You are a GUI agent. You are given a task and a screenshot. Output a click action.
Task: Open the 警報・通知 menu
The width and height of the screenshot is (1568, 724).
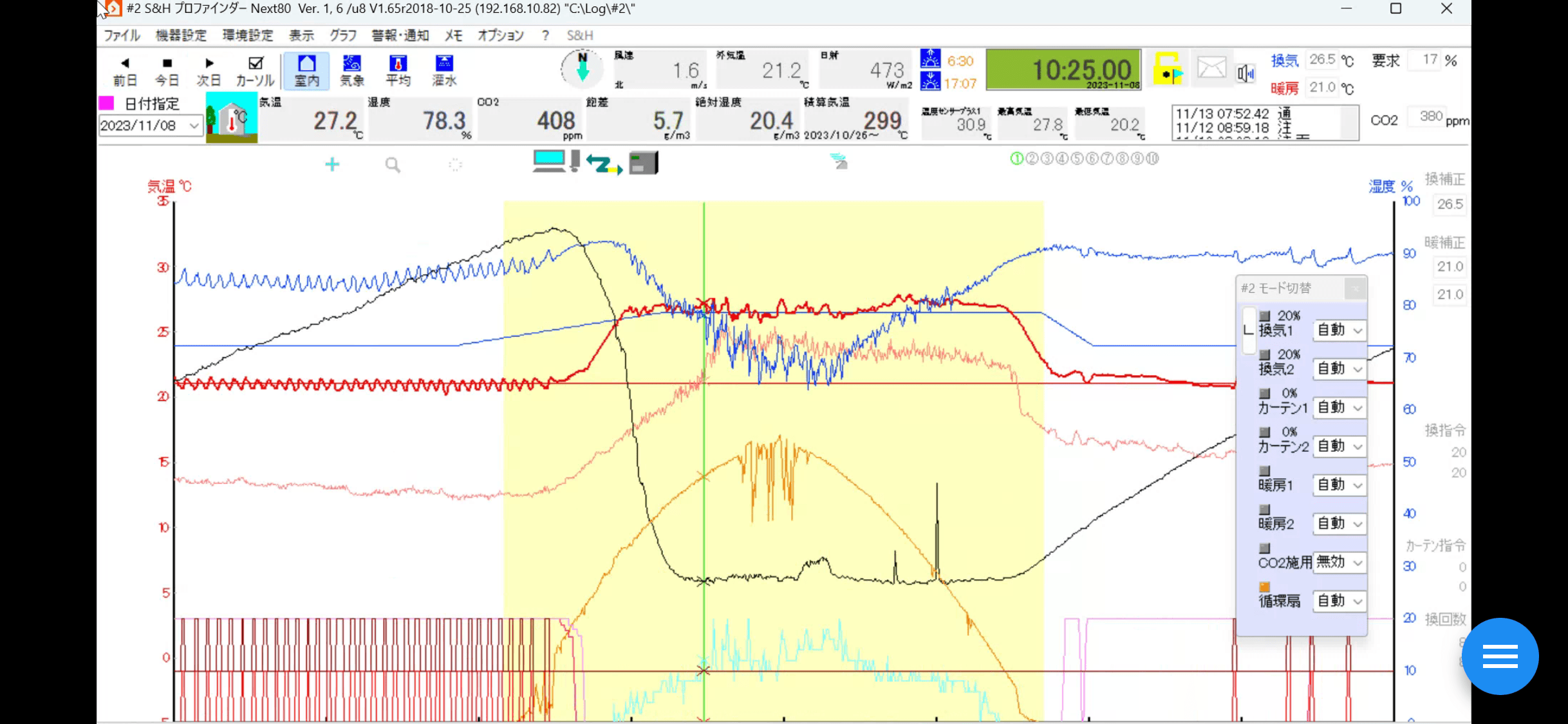(x=400, y=35)
